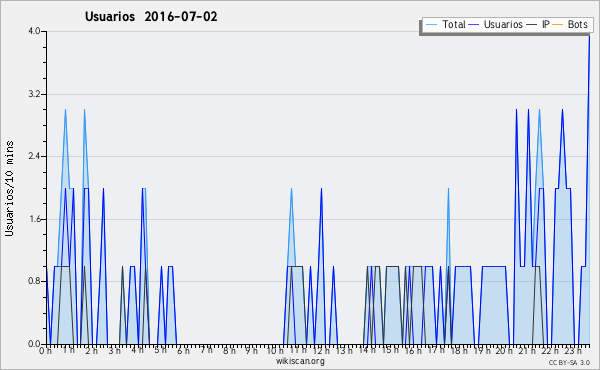Viewport: 600px width, 370px height.
Task: Select the 'Usuarios' legend entry
Action: click(503, 24)
